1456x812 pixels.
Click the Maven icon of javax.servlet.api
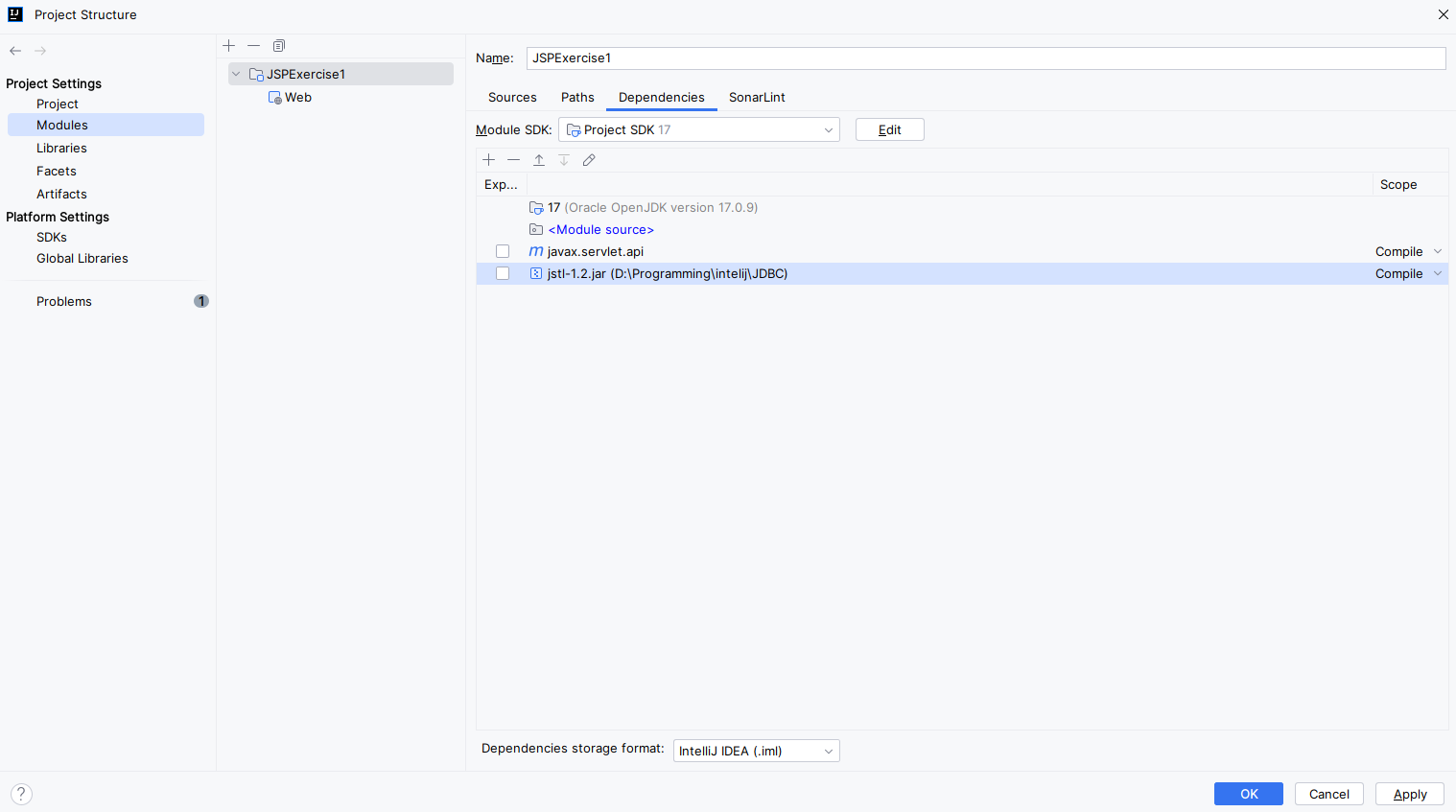[536, 251]
